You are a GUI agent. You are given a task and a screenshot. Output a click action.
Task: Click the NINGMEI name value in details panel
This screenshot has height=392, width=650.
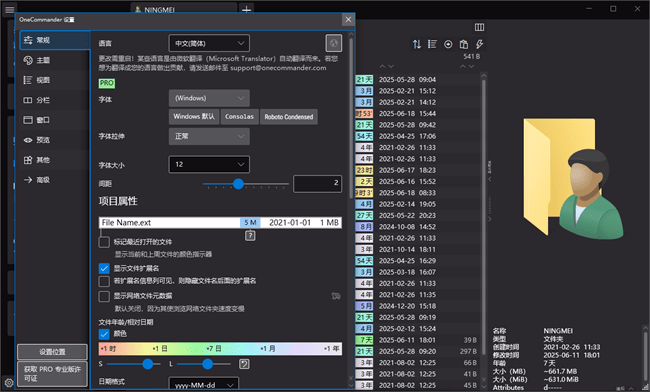click(x=558, y=331)
